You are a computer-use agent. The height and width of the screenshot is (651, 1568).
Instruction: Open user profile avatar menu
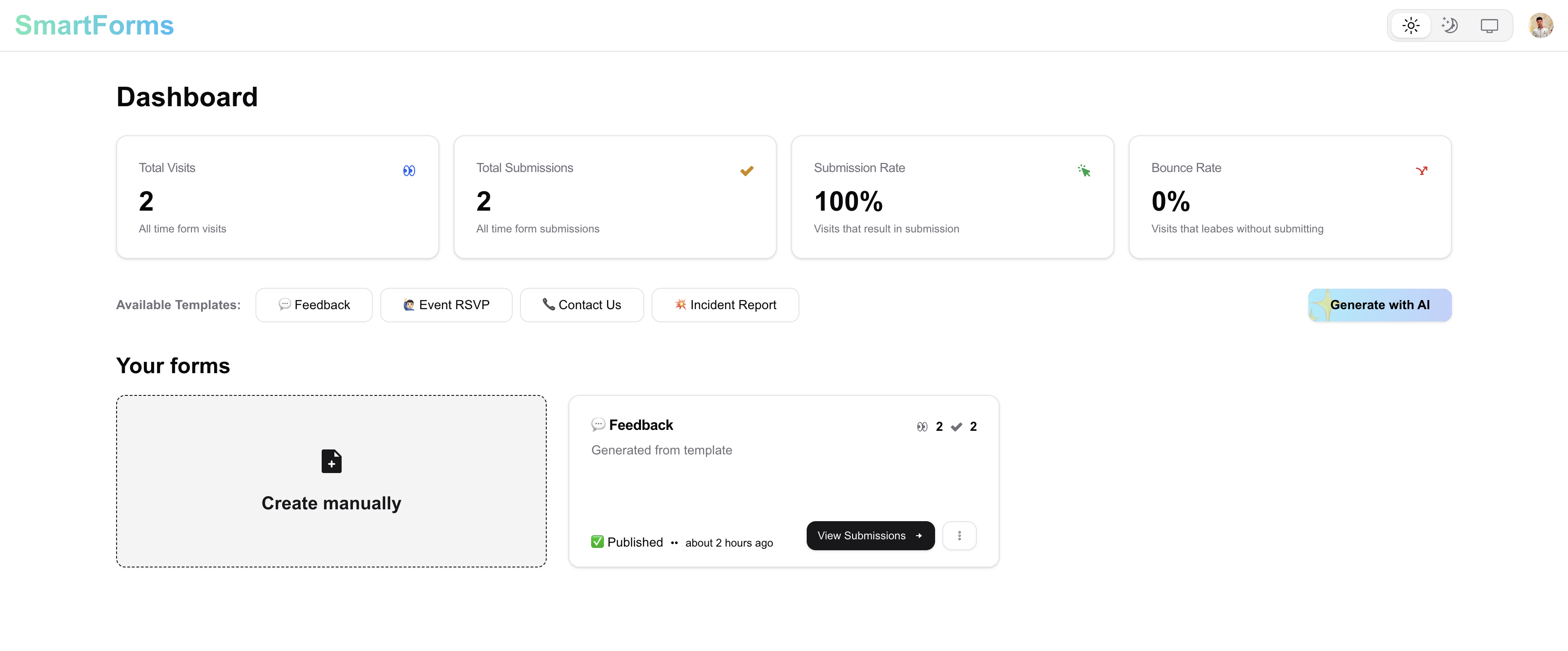tap(1540, 25)
